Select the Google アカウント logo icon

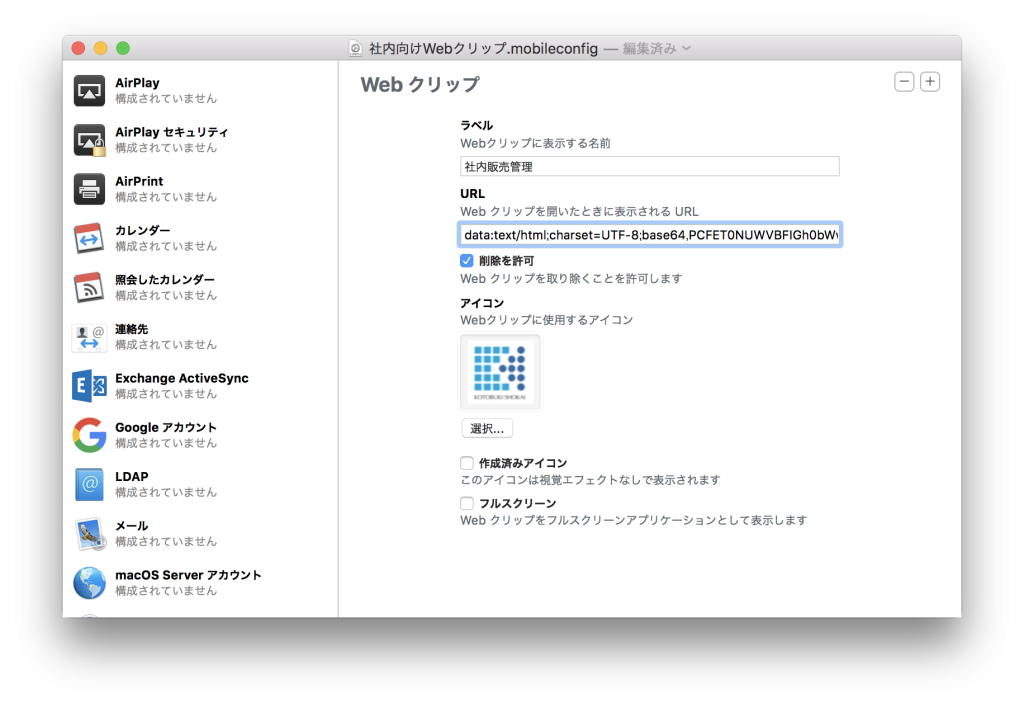89,435
